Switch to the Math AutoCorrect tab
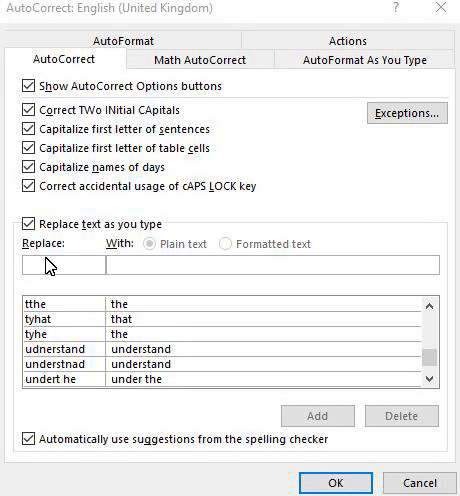Viewport: 460px width, 496px height. click(x=200, y=60)
